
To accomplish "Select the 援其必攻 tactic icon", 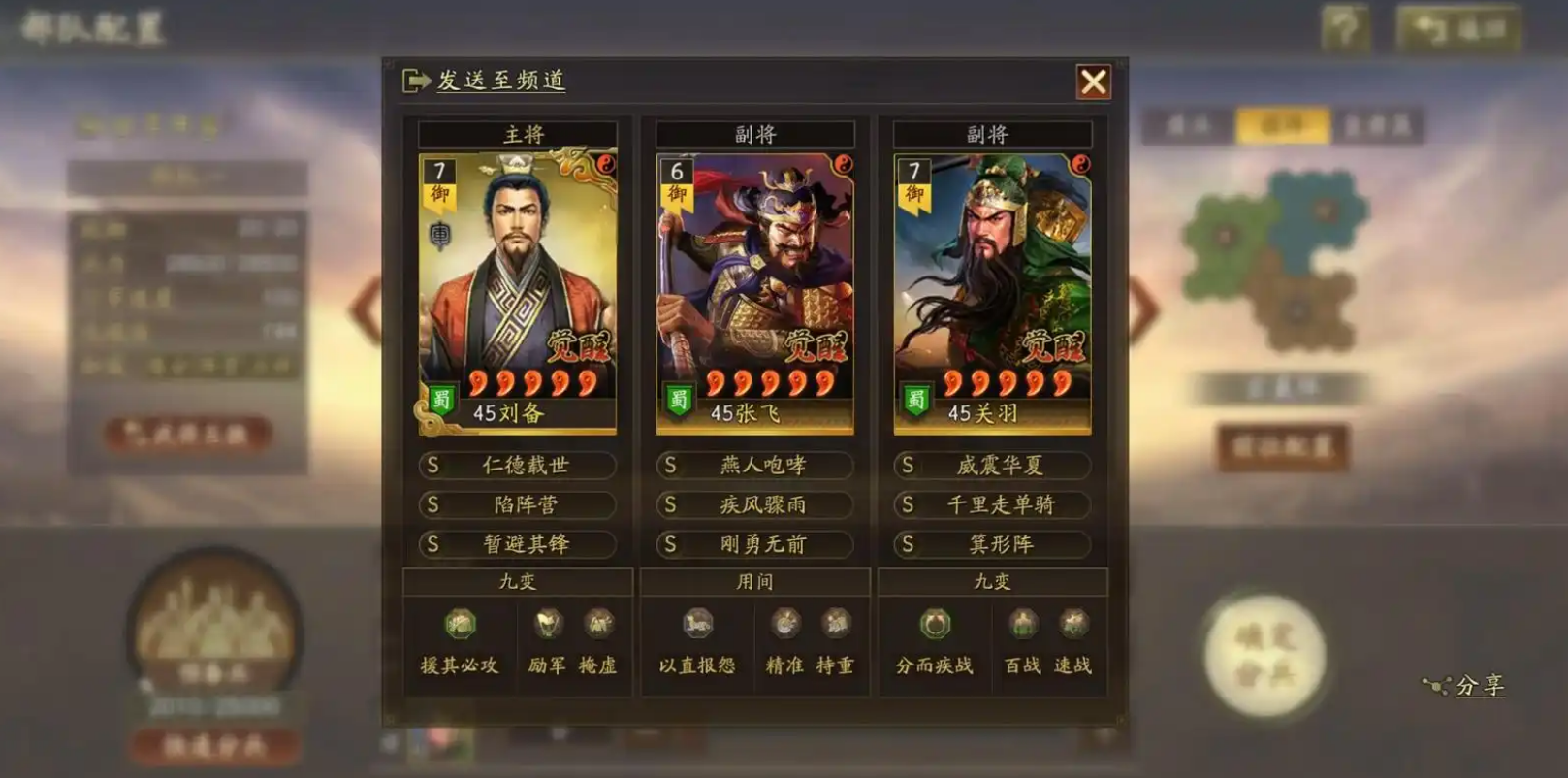I will [x=460, y=624].
